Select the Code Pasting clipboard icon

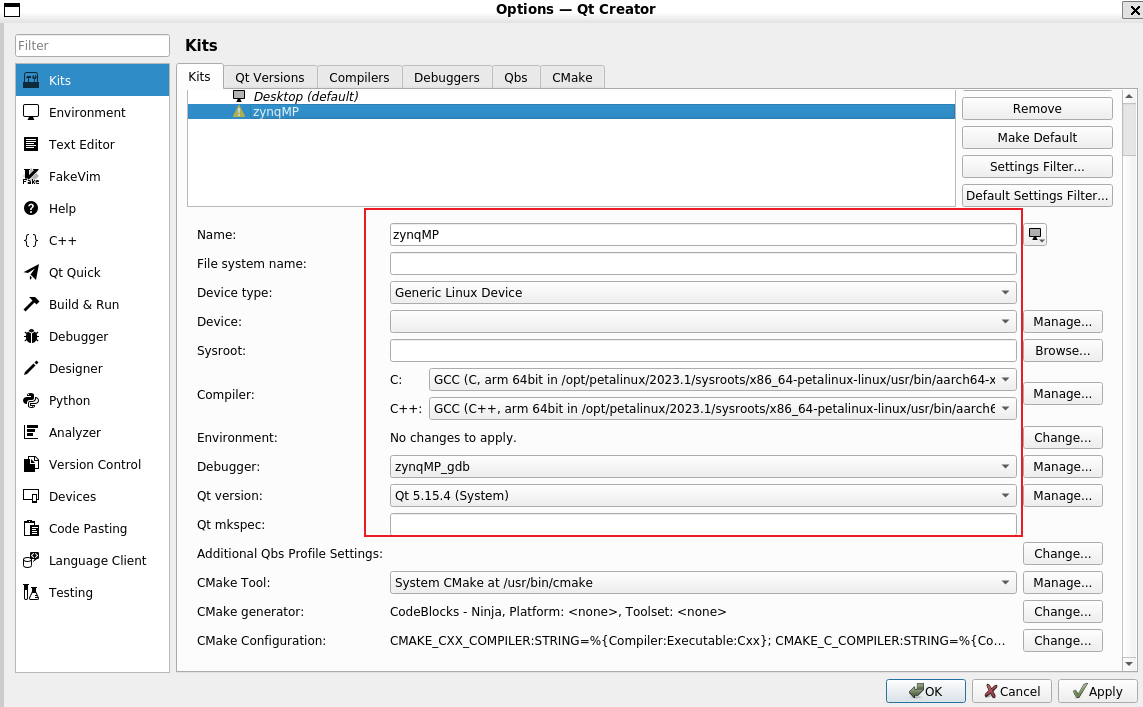point(31,529)
